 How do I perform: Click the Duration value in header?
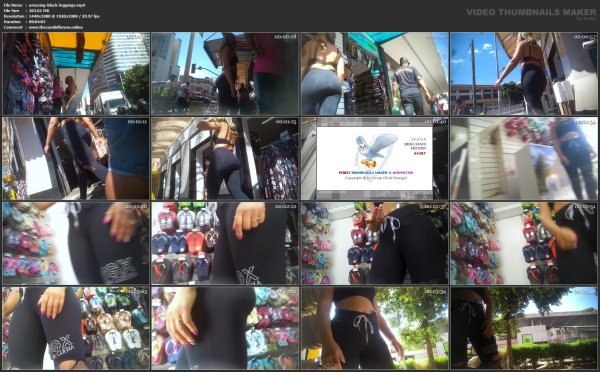click(37, 22)
